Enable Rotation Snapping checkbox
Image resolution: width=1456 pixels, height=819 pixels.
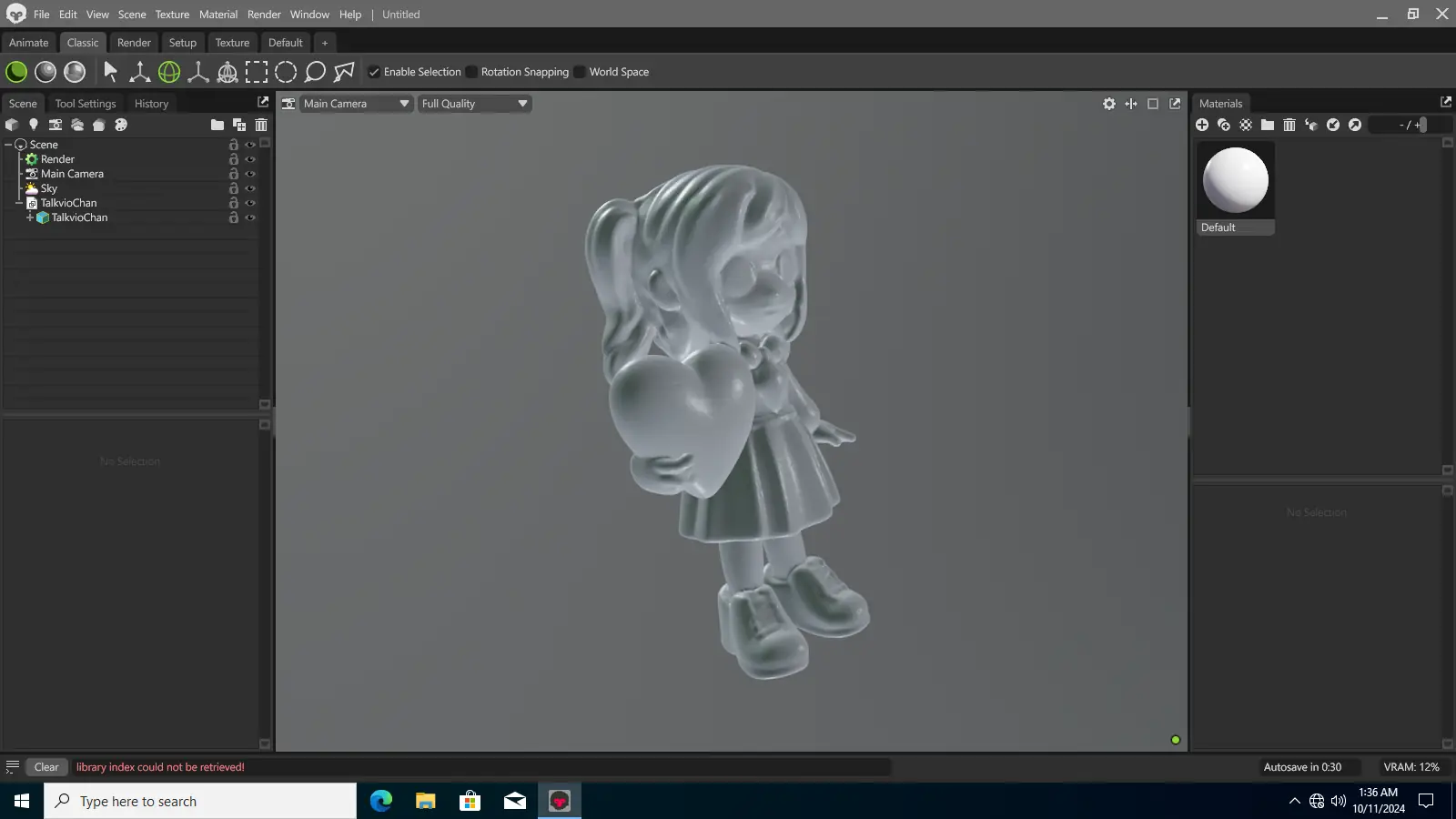(471, 72)
